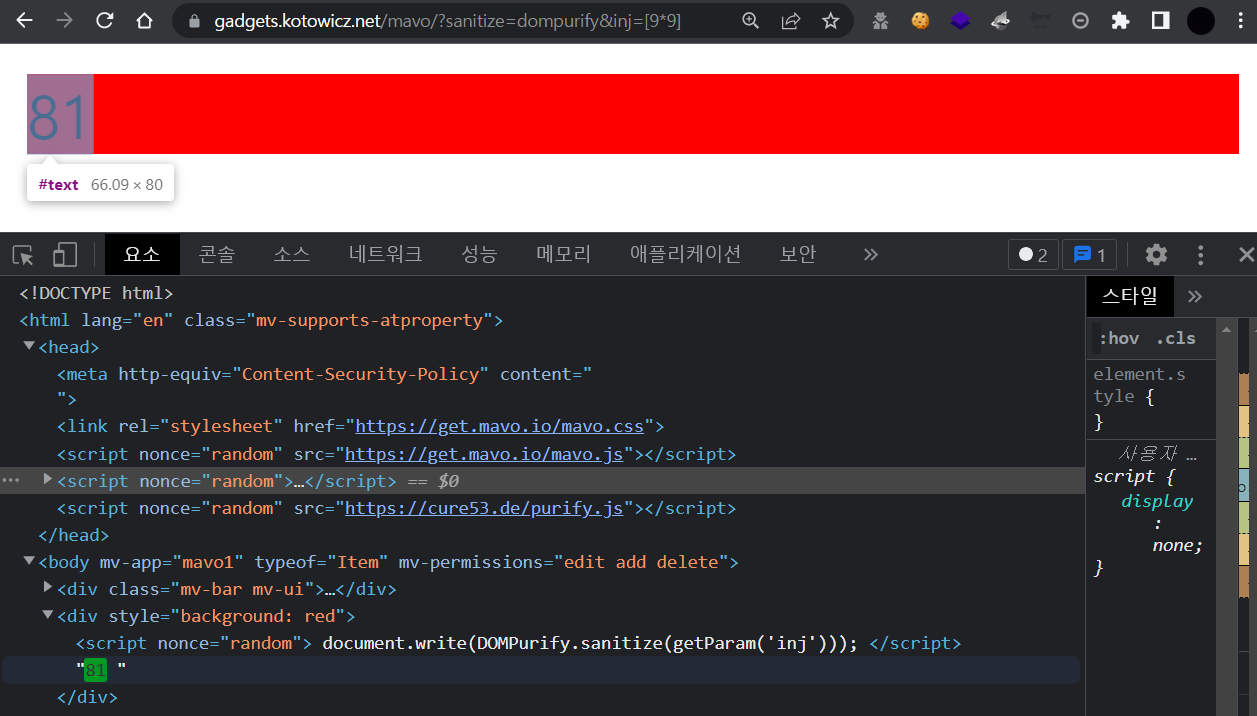Viewport: 1257px width, 716px height.
Task: Click the share page icon
Action: pyautogui.click(x=790, y=20)
